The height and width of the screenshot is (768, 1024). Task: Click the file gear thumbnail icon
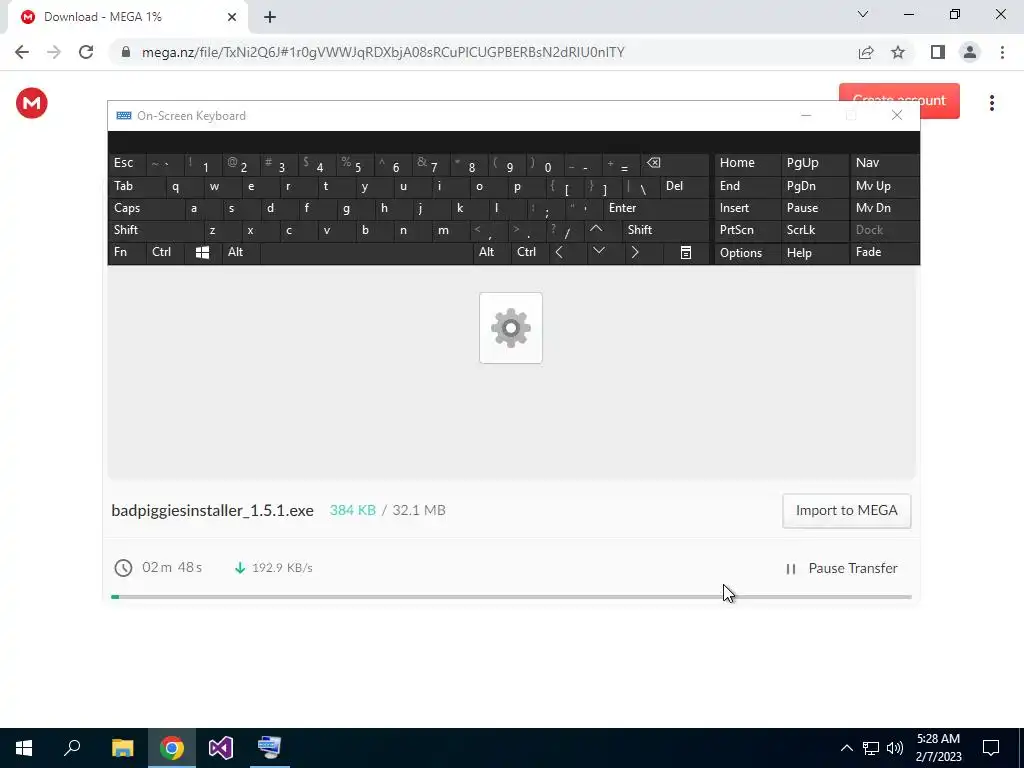pyautogui.click(x=511, y=328)
